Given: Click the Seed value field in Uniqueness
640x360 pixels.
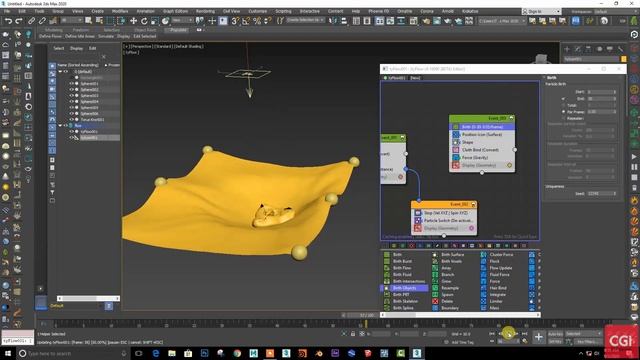Looking at the screenshot, I should pyautogui.click(x=601, y=193).
